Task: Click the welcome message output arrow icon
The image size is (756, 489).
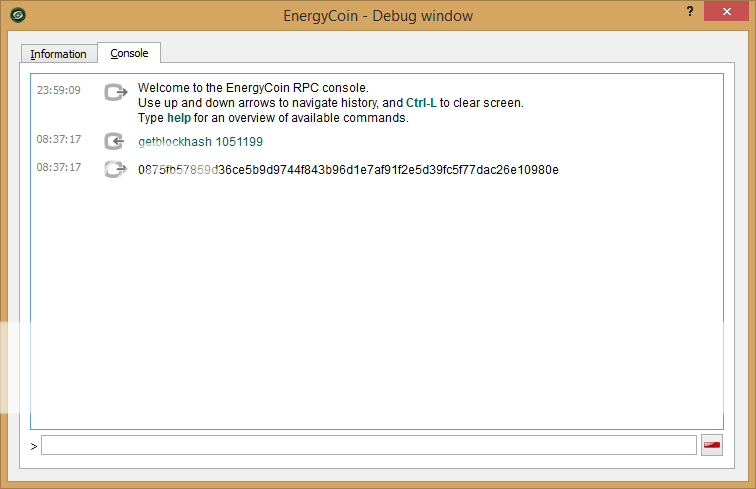Action: click(x=116, y=92)
